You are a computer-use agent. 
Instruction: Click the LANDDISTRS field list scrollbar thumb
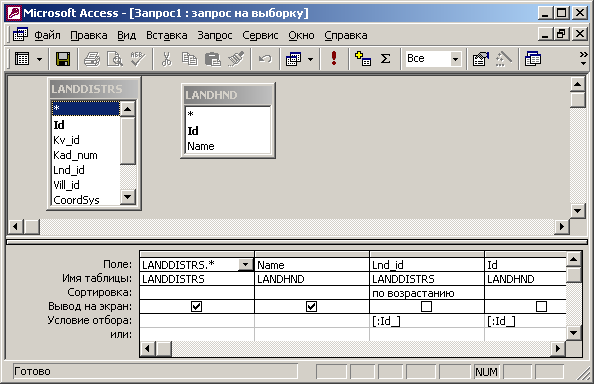(x=128, y=141)
